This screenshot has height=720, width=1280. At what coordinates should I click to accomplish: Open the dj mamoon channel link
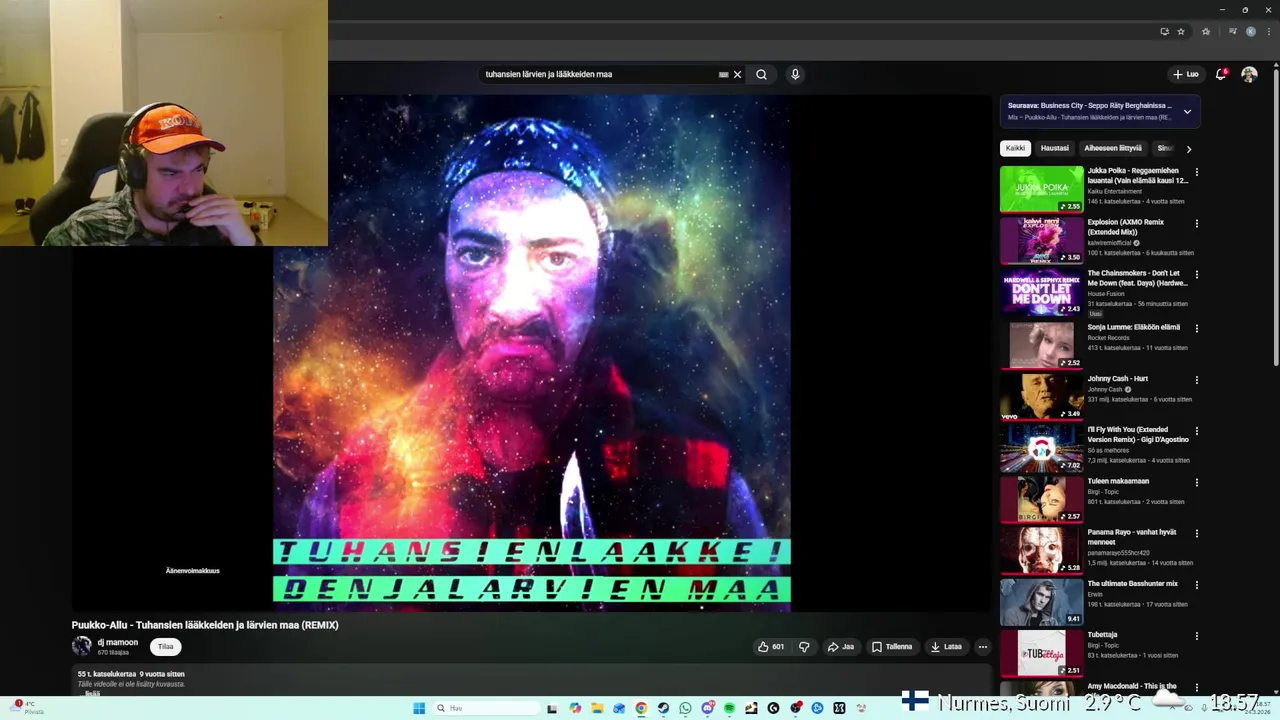118,642
